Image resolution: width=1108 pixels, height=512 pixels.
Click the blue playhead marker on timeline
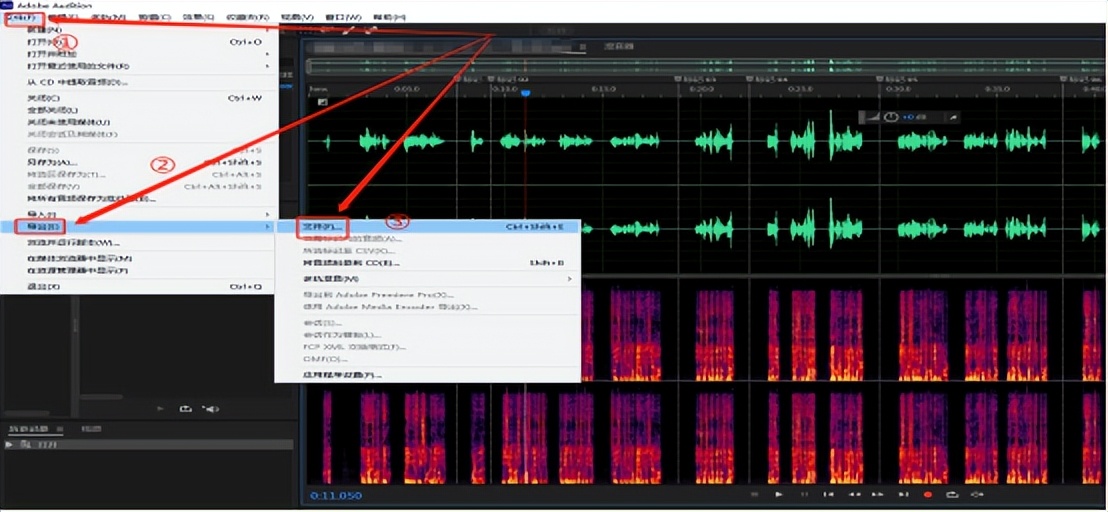(525, 93)
